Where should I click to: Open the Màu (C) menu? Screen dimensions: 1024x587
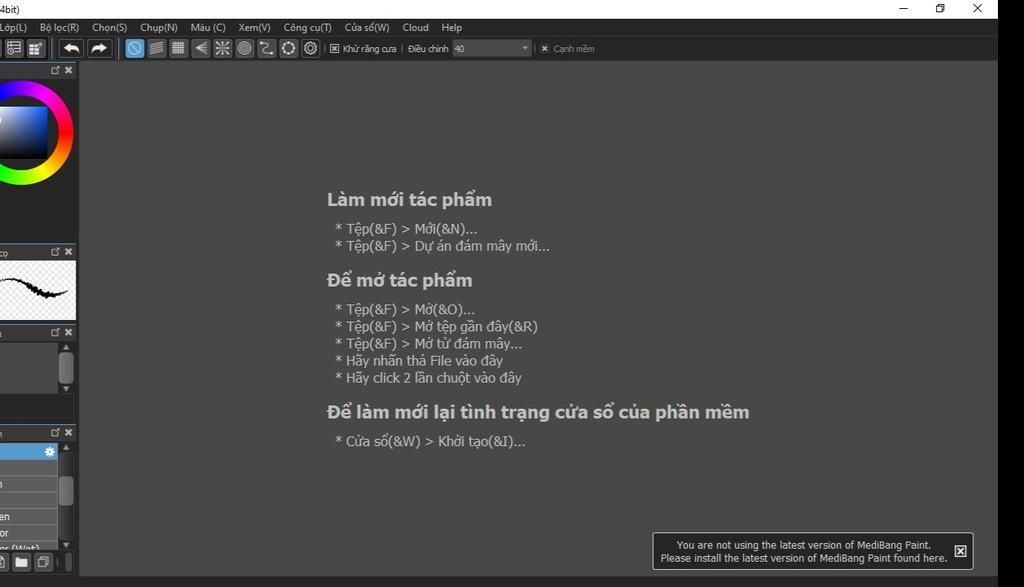pos(208,27)
